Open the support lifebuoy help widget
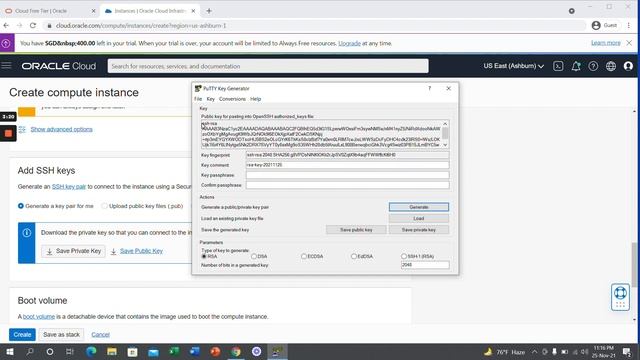 pos(620,297)
